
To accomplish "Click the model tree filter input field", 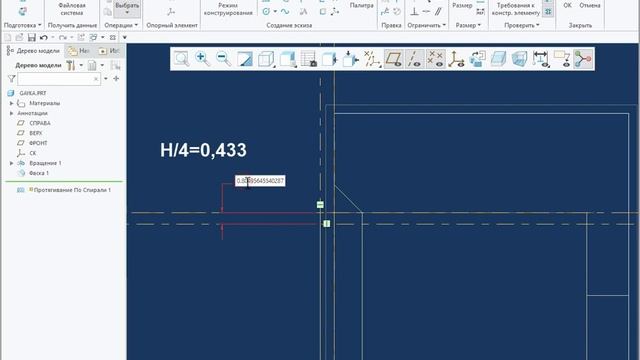I will [x=59, y=79].
